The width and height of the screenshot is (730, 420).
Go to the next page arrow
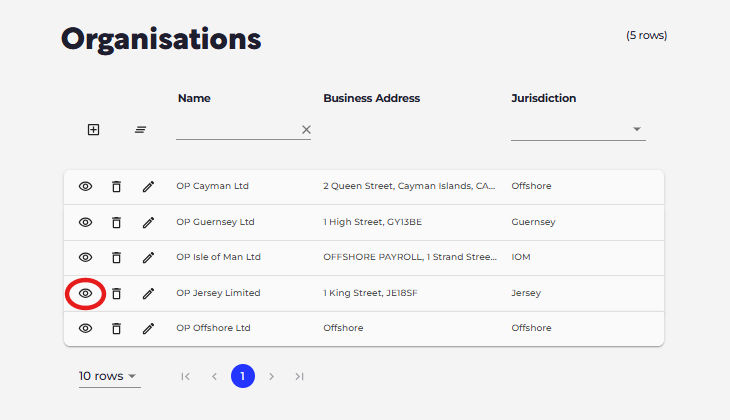(271, 376)
